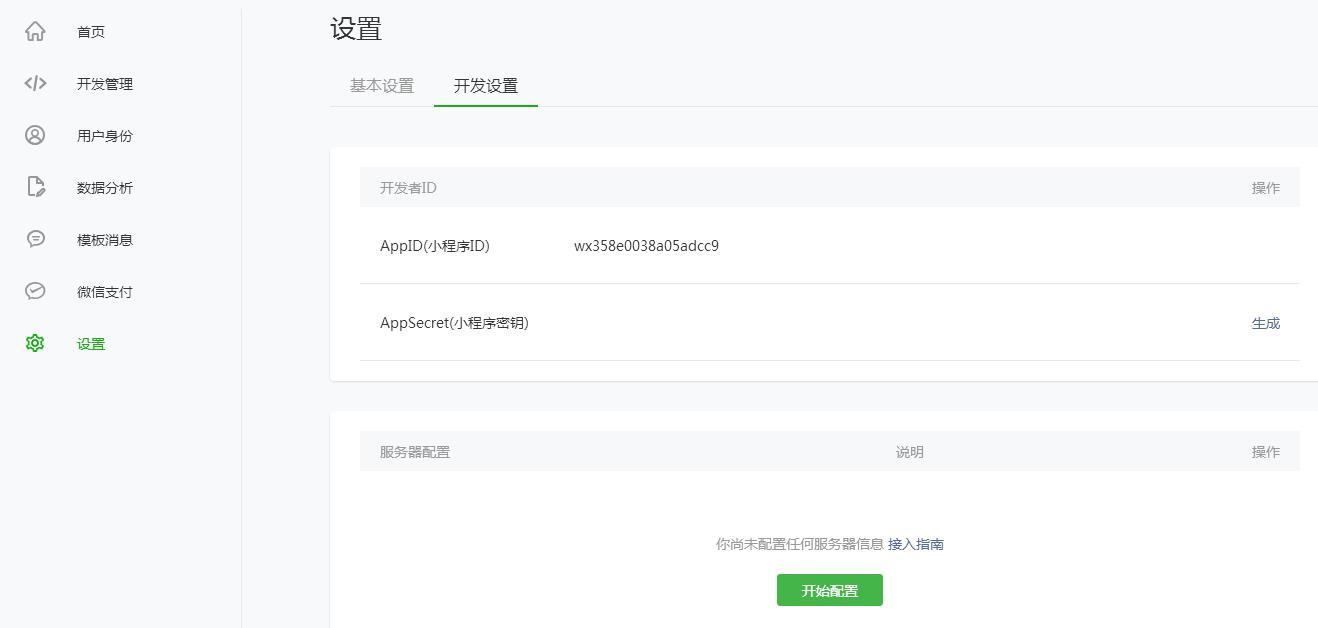Screen dimensions: 1318x628
Task: Click 生成 to generate the AppSecret
Action: 1266,323
